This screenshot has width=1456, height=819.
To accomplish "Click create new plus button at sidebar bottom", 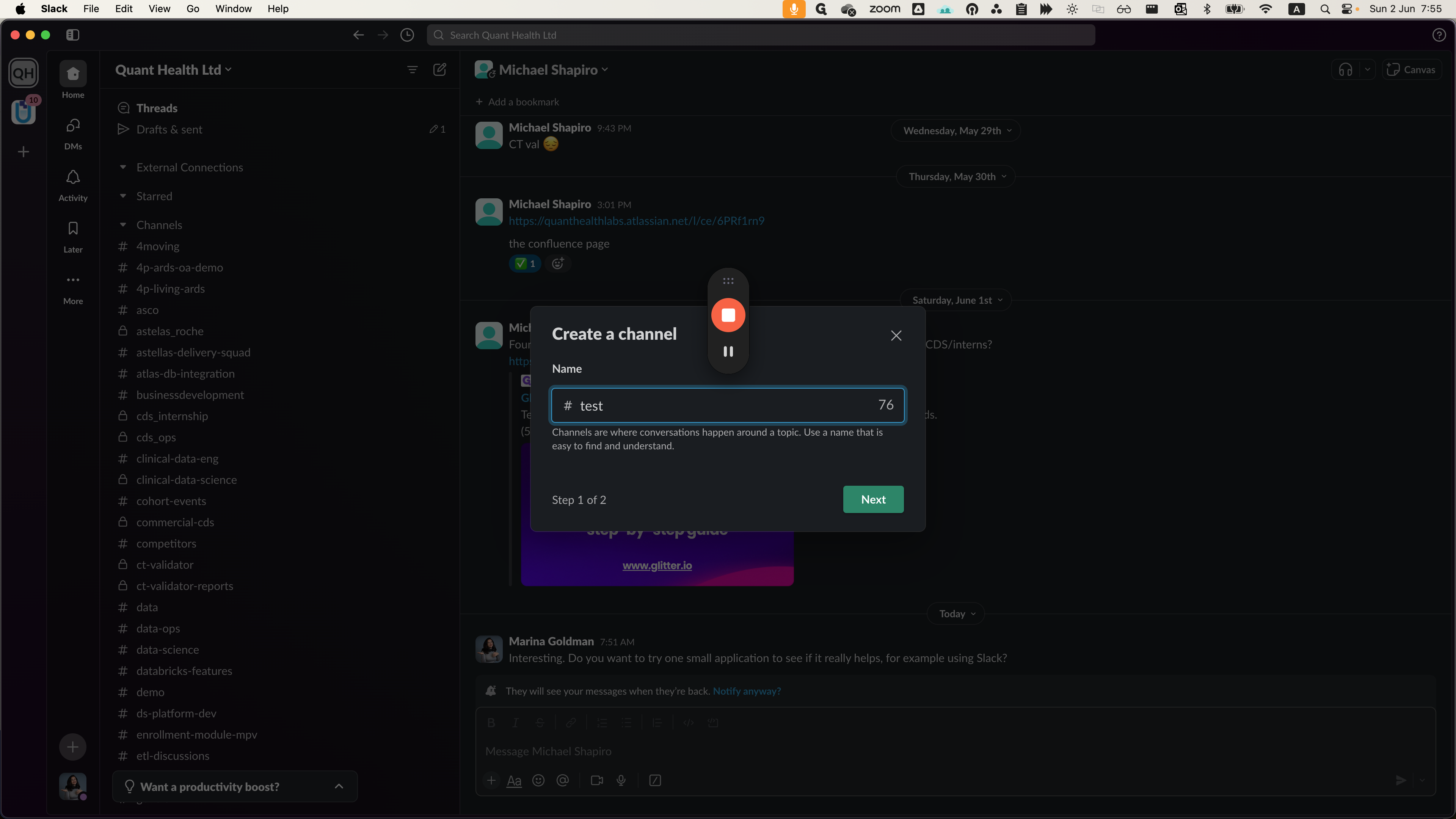I will 72,747.
